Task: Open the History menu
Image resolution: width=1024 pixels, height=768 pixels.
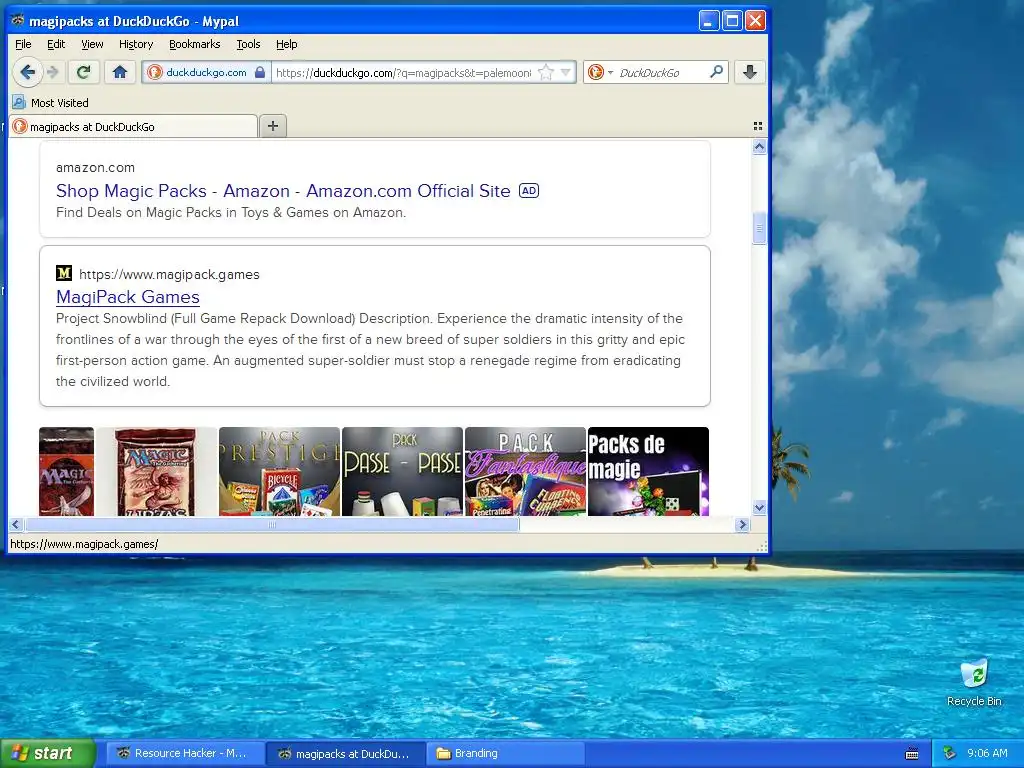Action: pyautogui.click(x=136, y=44)
